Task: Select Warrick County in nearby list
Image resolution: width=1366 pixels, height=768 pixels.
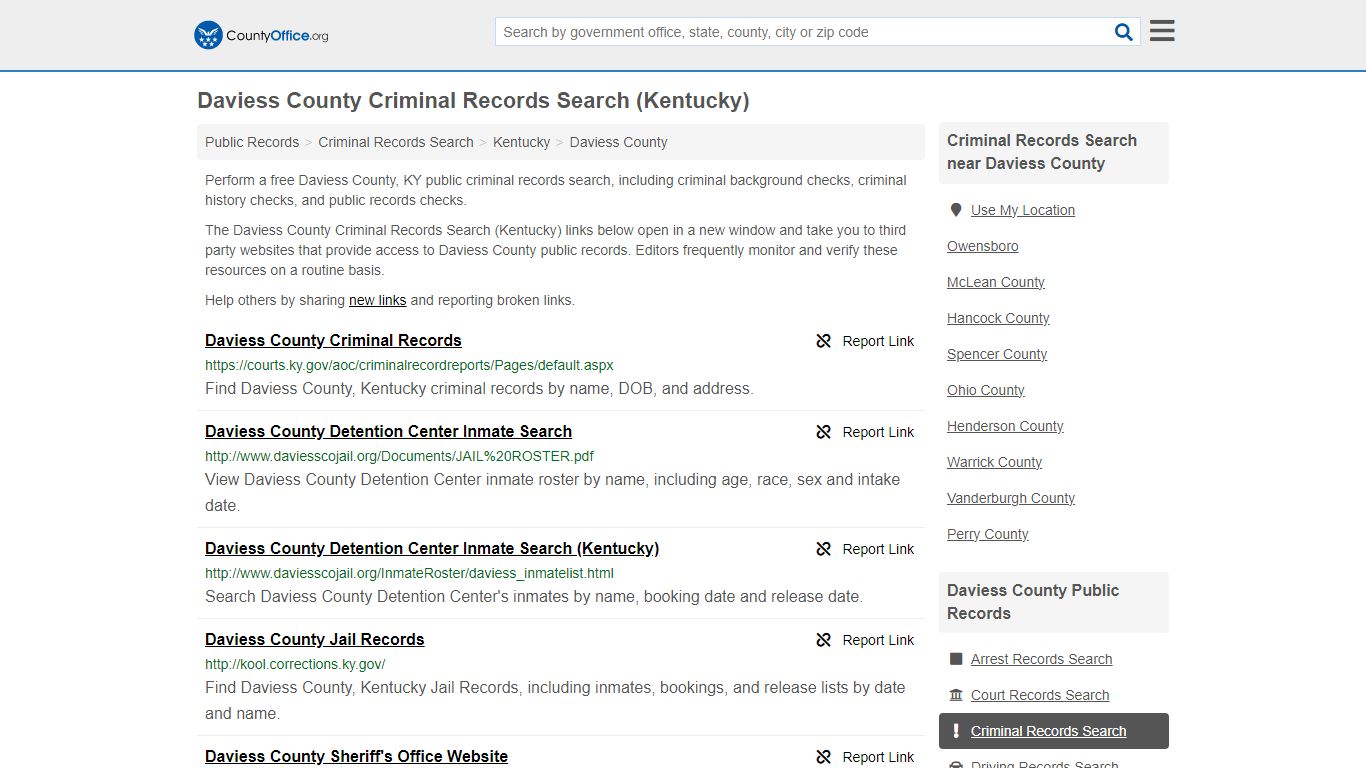Action: coord(994,462)
